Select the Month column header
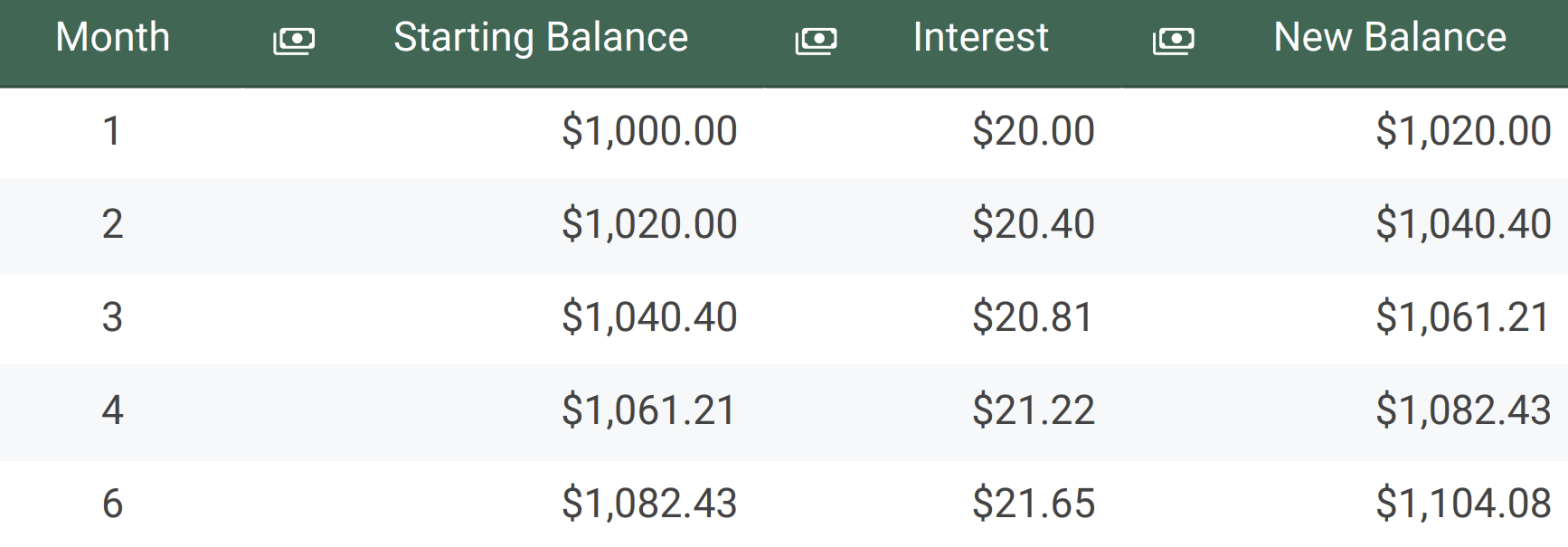The height and width of the screenshot is (547, 1568). [x=113, y=38]
